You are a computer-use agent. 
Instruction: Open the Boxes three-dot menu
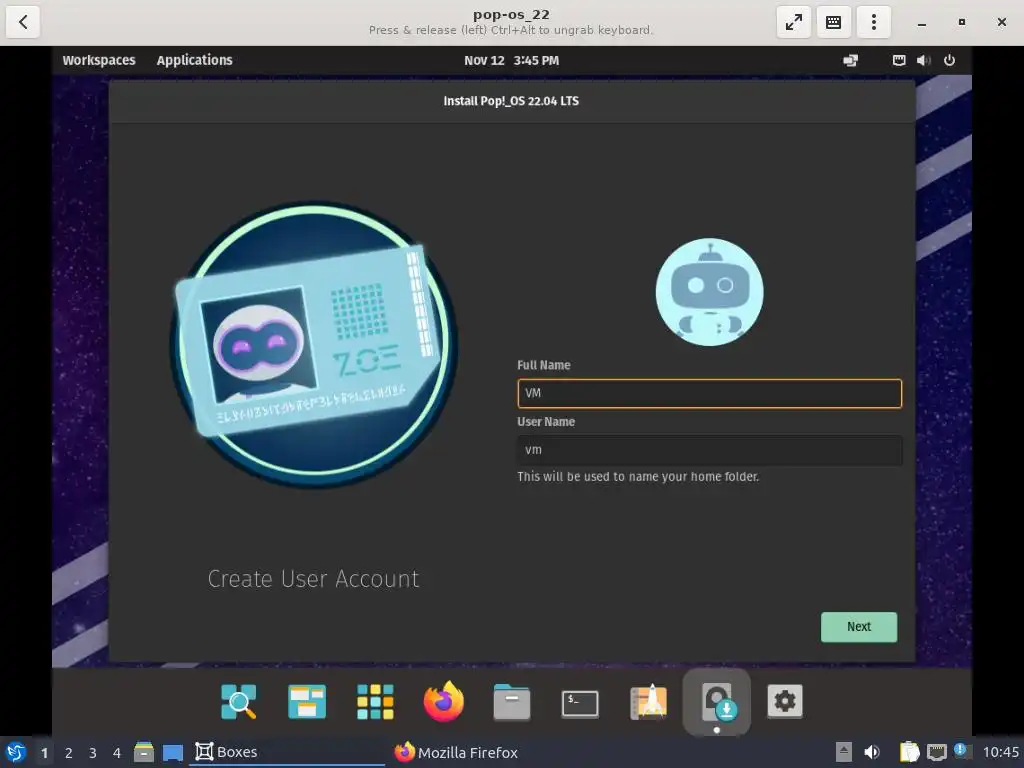click(874, 22)
